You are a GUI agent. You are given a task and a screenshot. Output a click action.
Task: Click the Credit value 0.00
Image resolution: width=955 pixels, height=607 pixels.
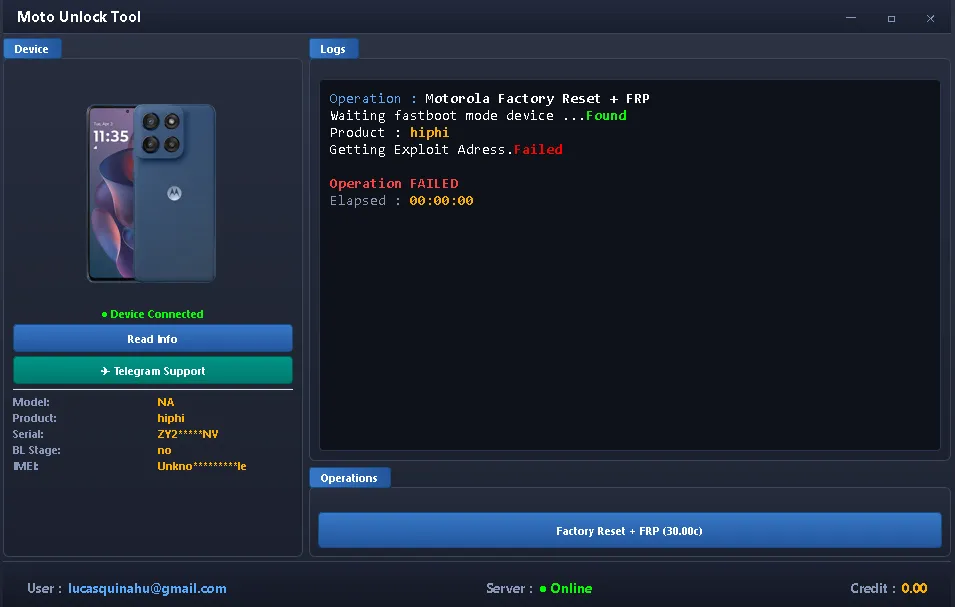point(914,589)
